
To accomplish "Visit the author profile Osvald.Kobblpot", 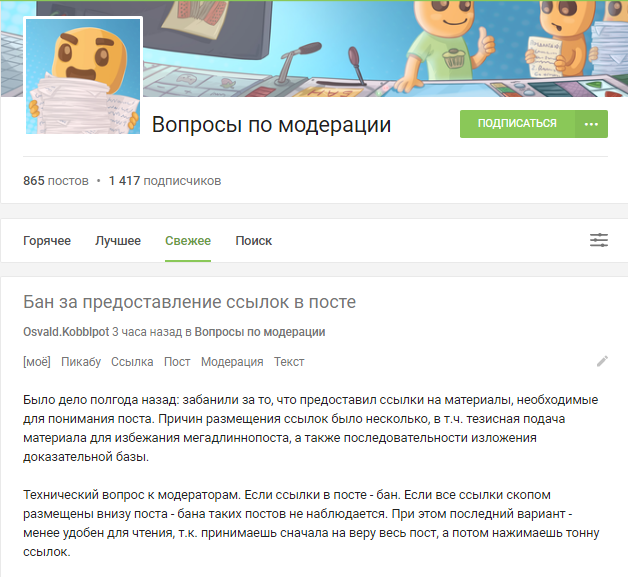I will coord(66,332).
